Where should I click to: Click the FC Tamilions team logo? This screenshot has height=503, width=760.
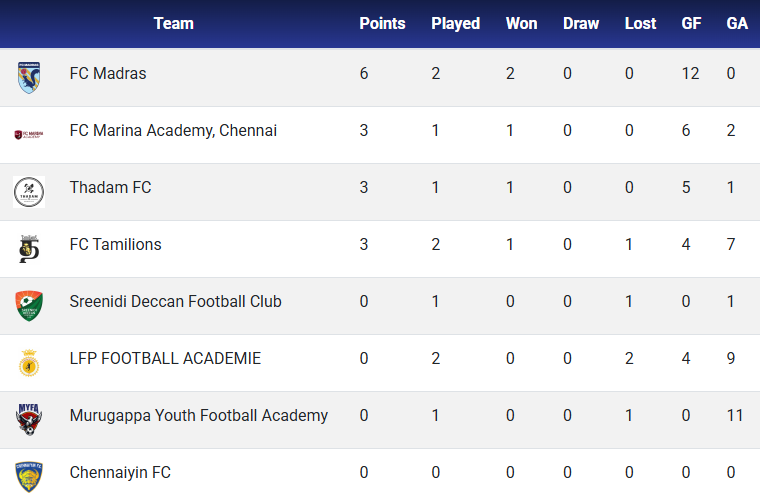29,248
